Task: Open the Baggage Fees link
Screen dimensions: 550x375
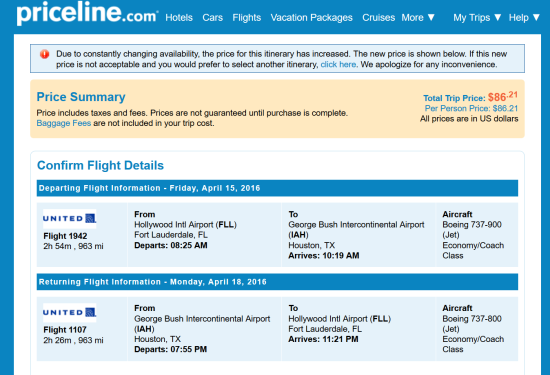Action: (63, 123)
